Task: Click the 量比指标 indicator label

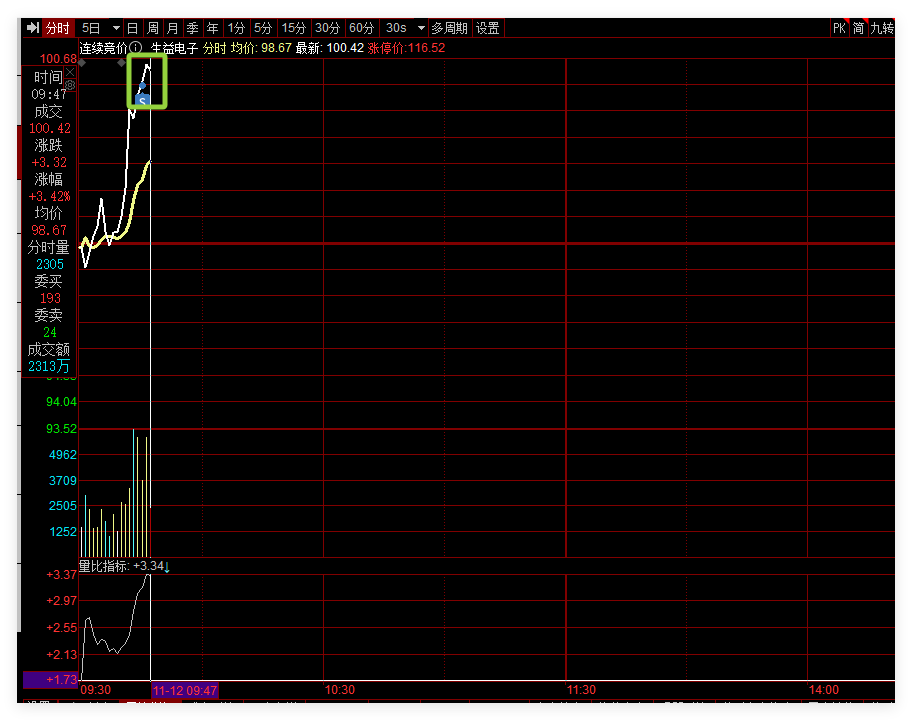Action: point(104,566)
